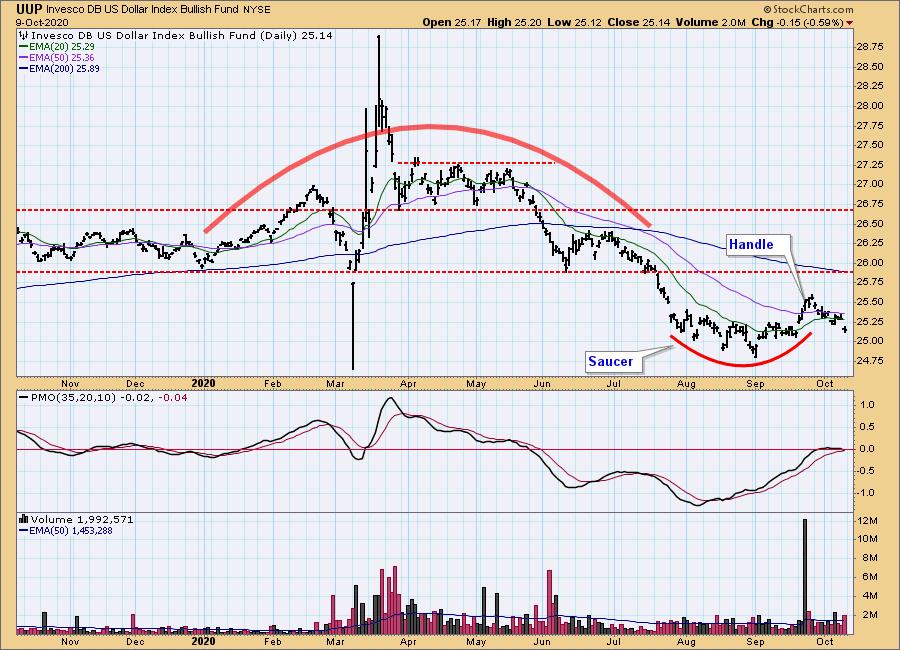Click the Close 25.14 value
900x650 pixels.
coord(638,22)
